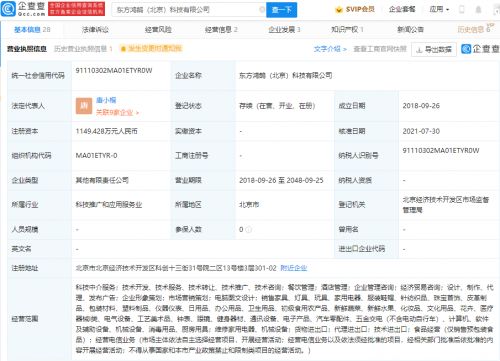Select registration authority 北京经济技术开发区市场监督管理局
The width and height of the screenshot is (500, 361).
(446, 205)
